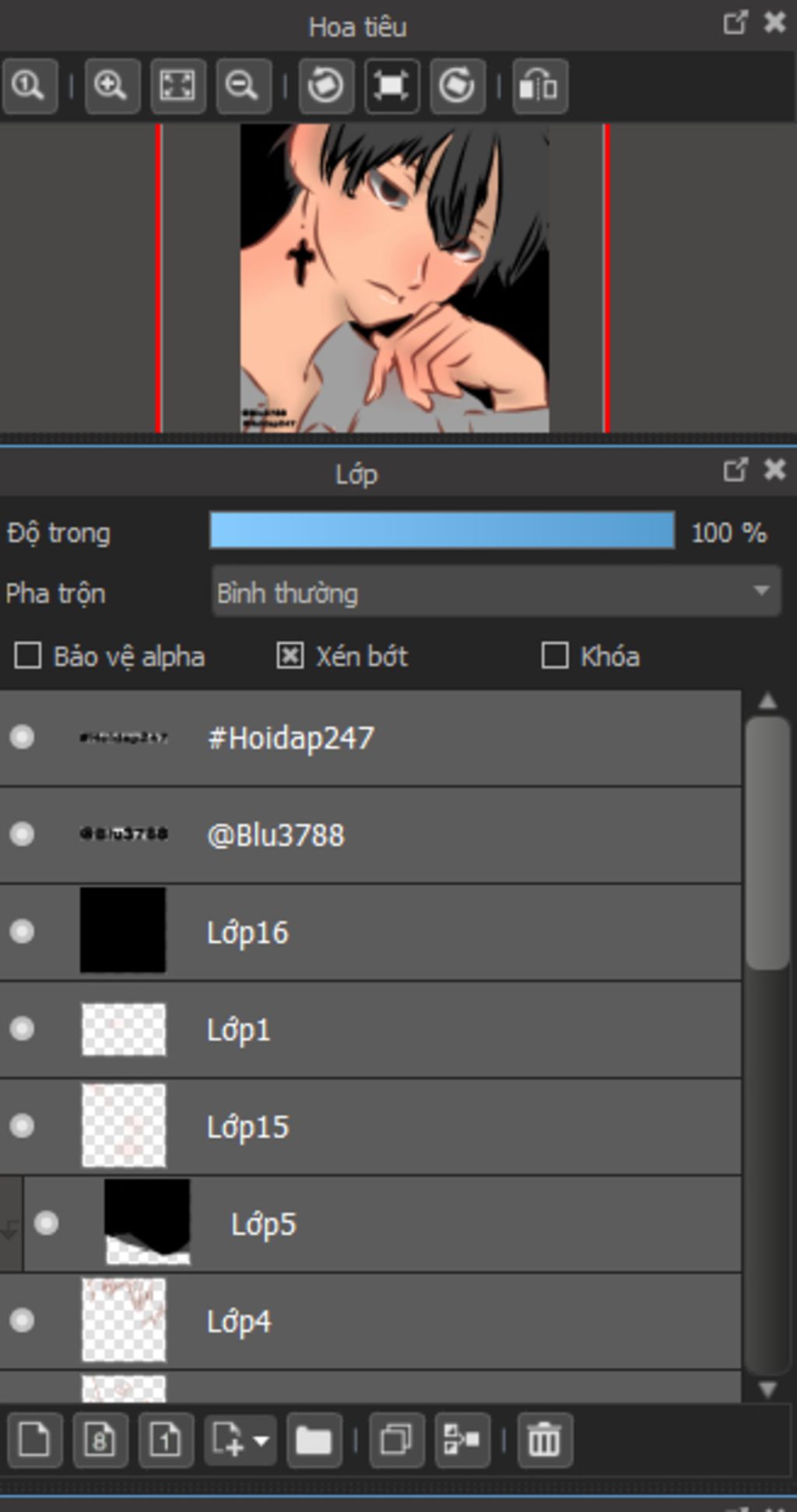
Task: Click the zoom out magnifier icon
Action: tap(243, 86)
